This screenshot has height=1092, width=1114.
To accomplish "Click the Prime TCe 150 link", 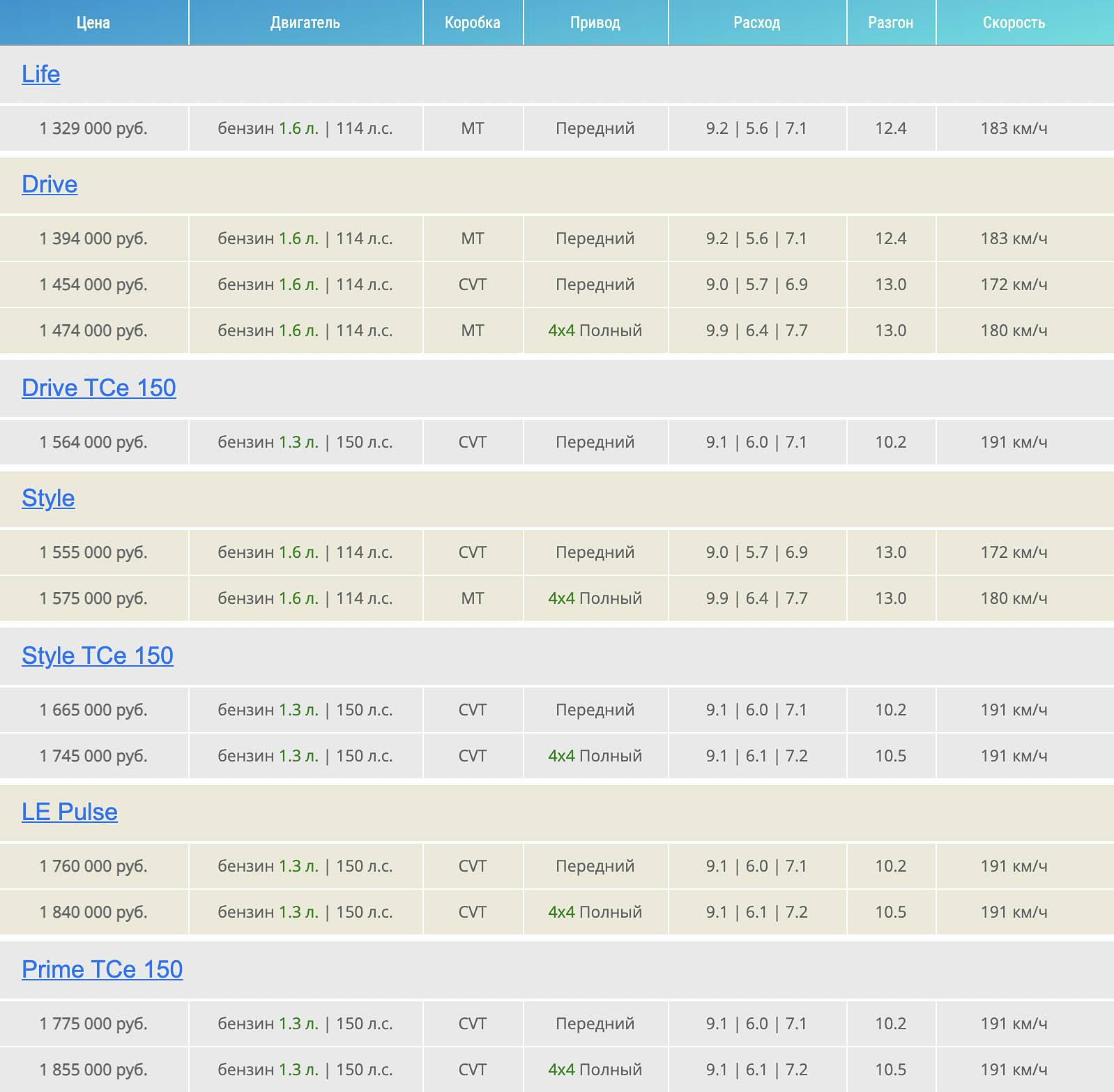I will (x=102, y=969).
